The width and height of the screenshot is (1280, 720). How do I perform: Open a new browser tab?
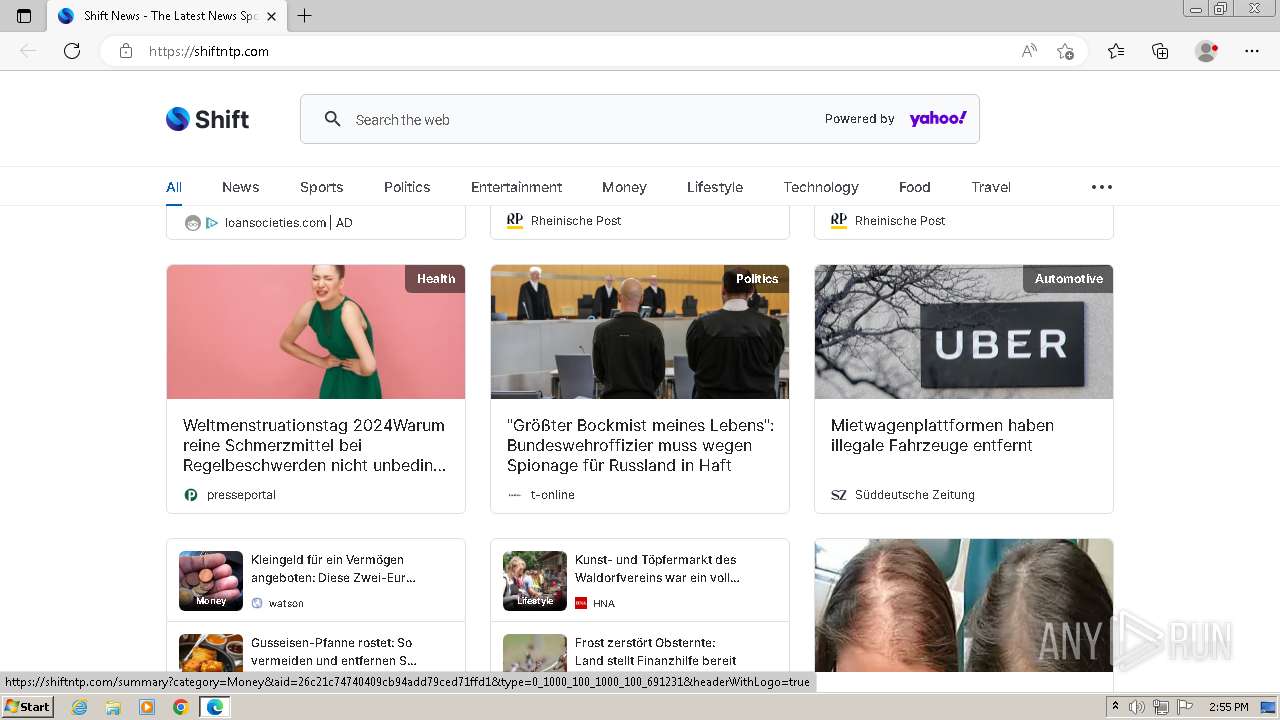click(x=305, y=16)
